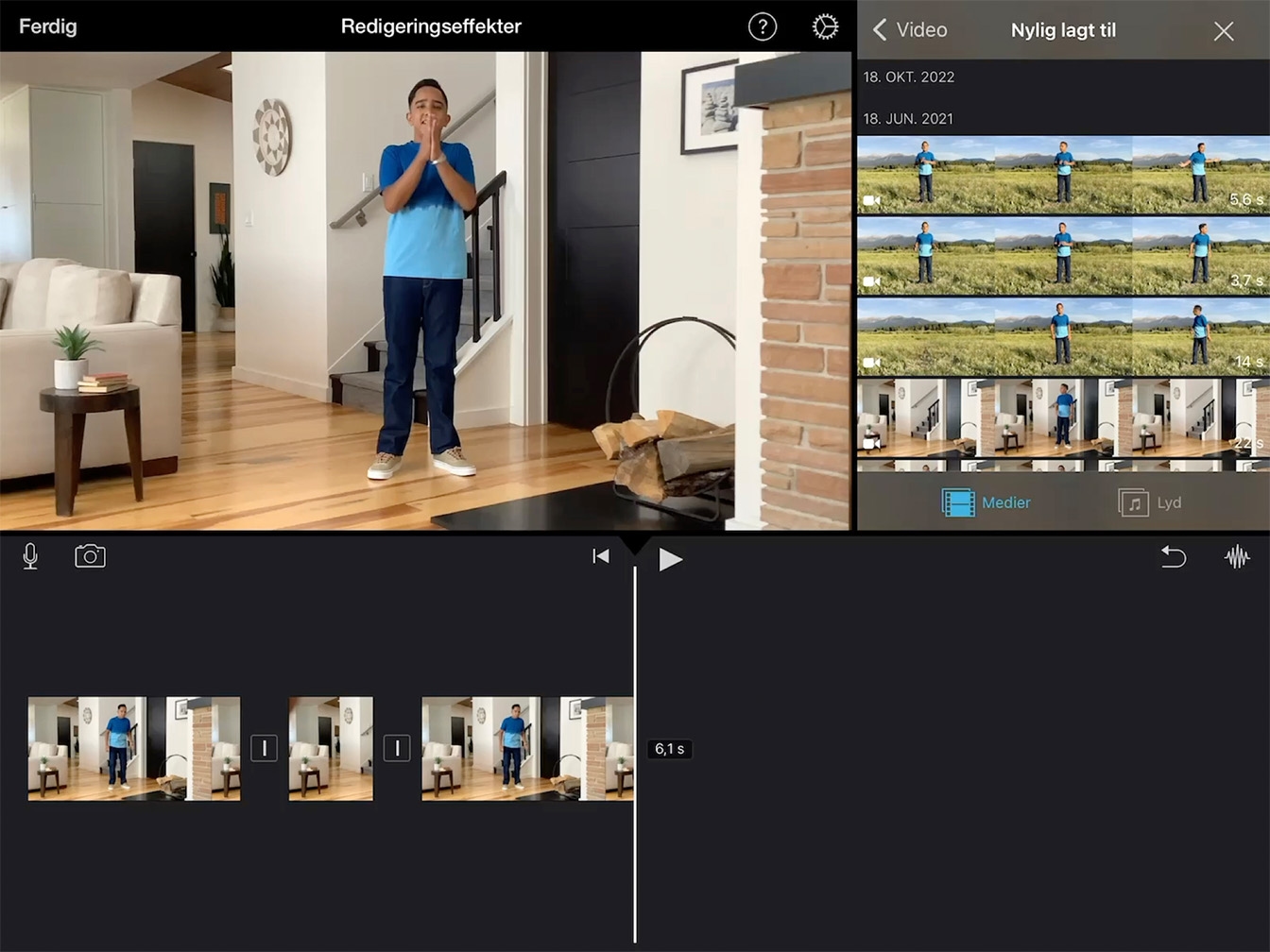Click the Nylig lagt til title

point(1063,30)
